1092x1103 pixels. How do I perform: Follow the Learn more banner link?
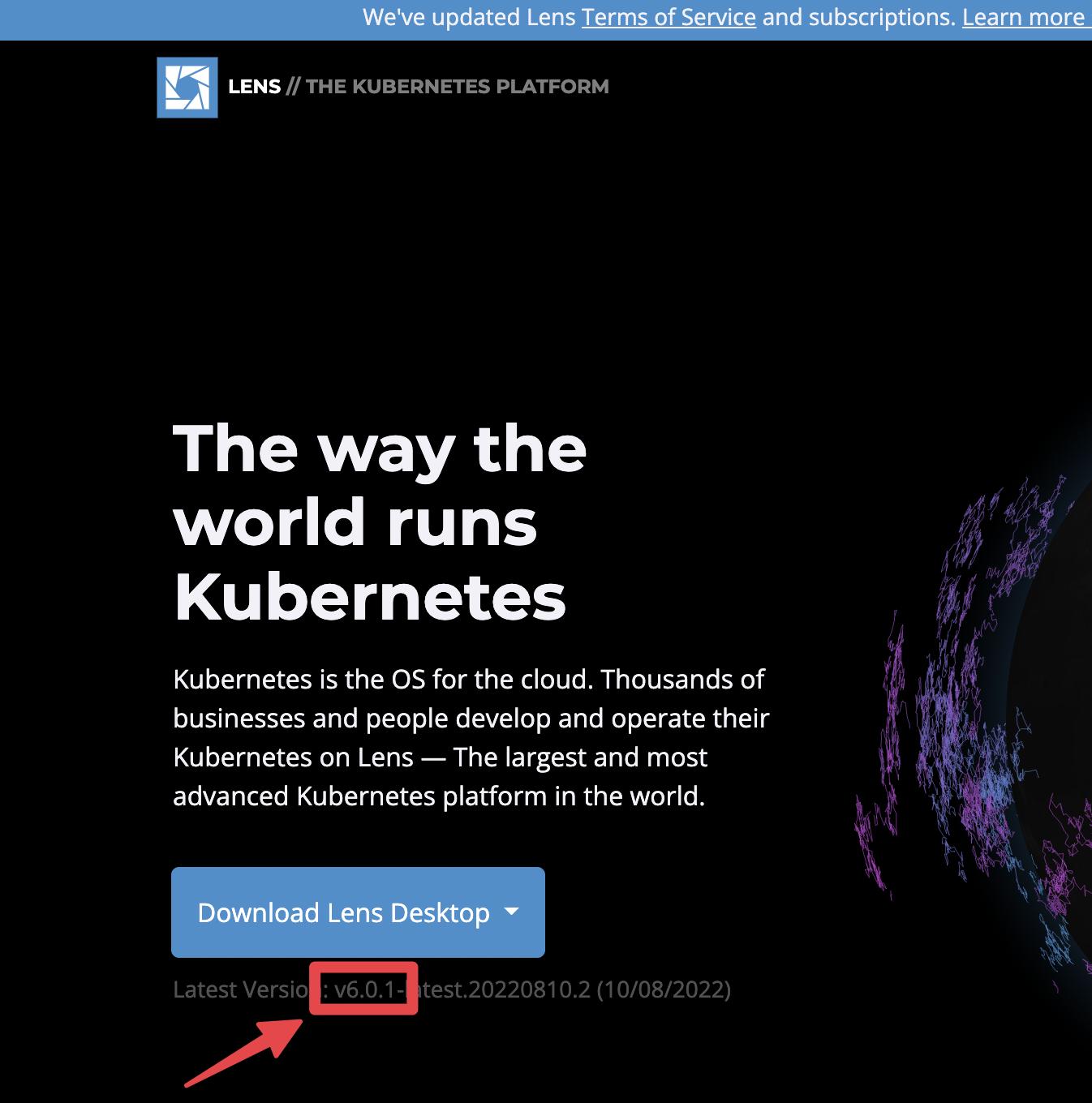tap(1023, 17)
